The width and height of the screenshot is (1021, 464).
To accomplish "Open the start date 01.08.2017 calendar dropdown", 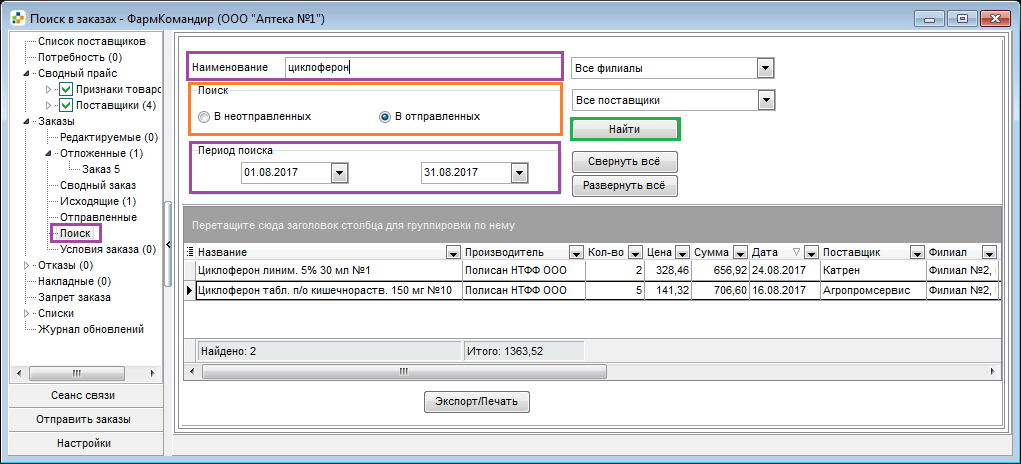I will coord(340,173).
